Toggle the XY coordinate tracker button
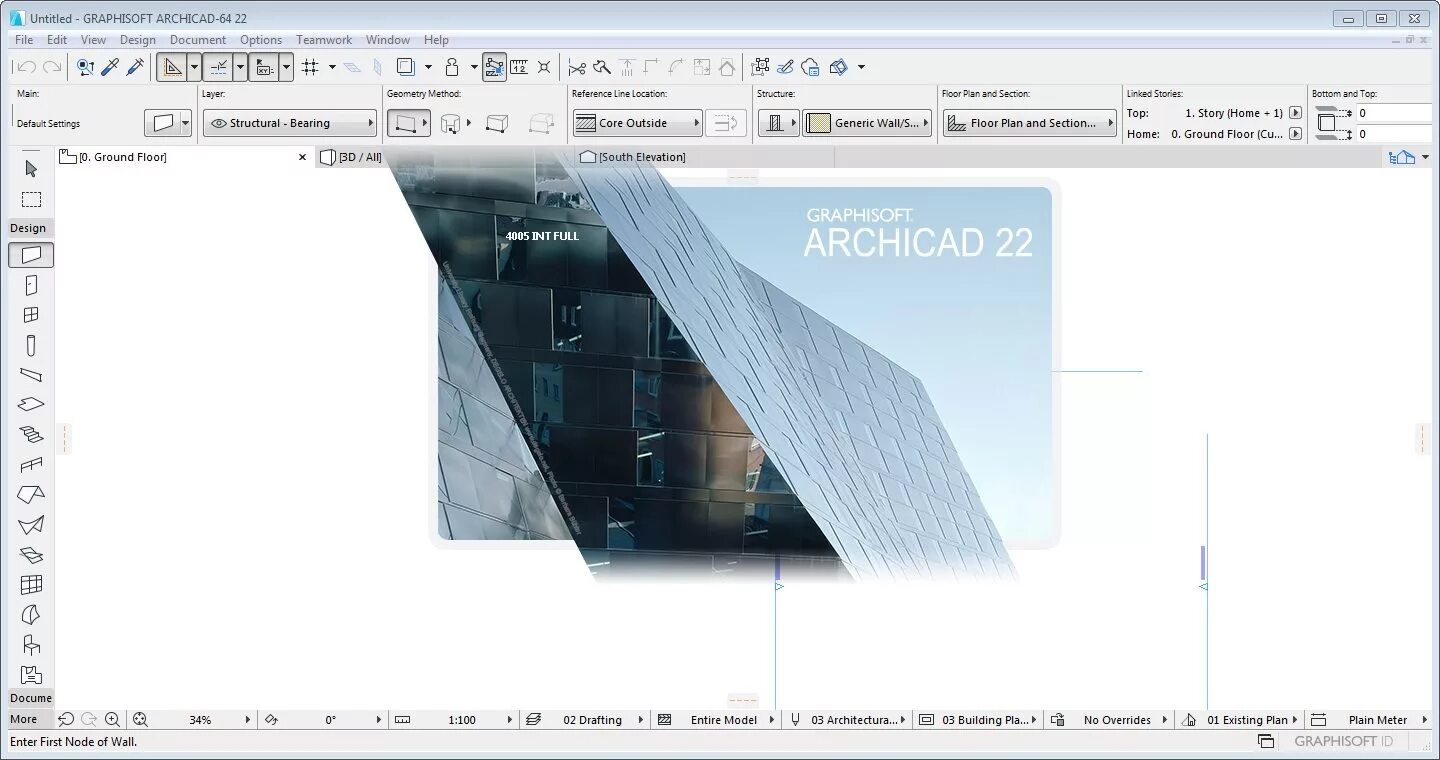Screen dimensions: 1440x760 pos(264,67)
